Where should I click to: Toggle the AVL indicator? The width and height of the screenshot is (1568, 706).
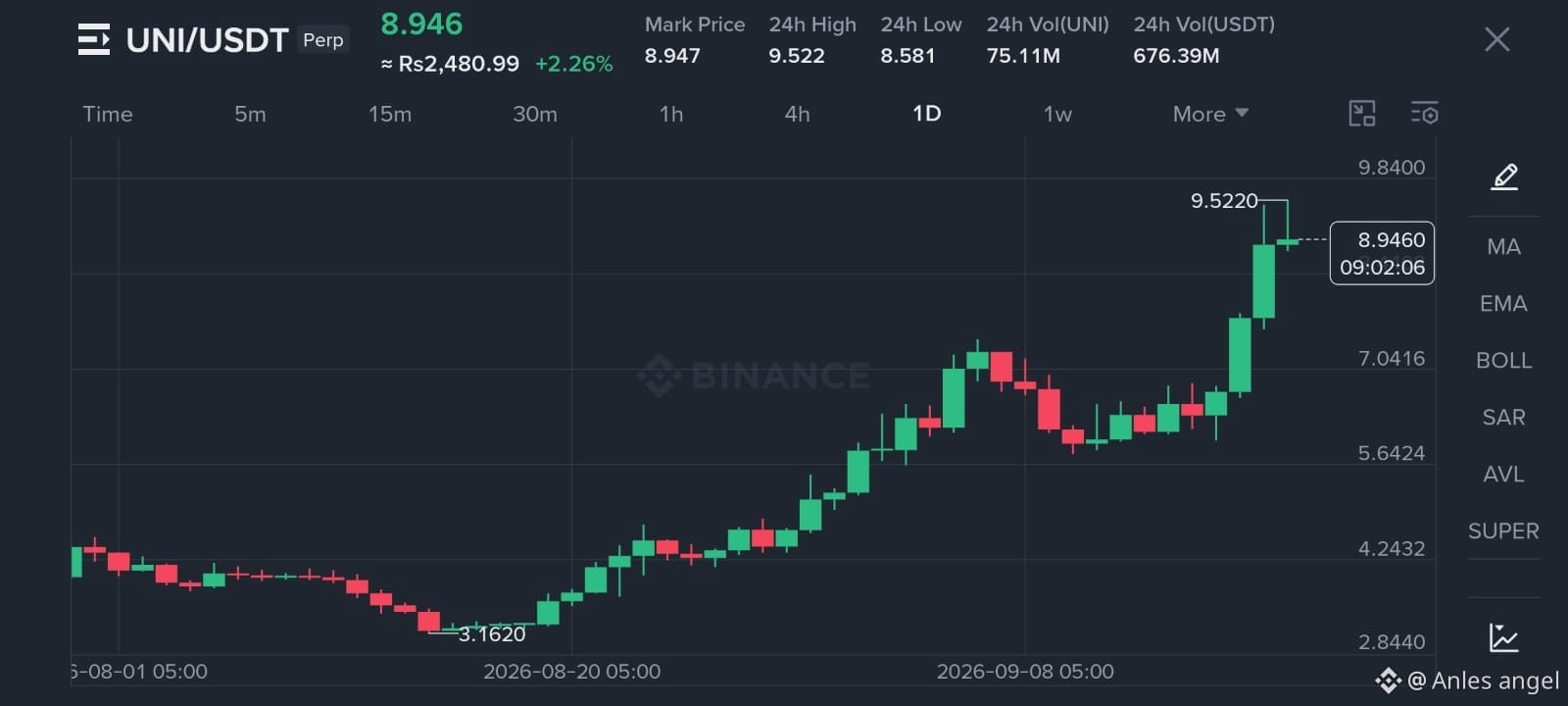tap(1503, 474)
